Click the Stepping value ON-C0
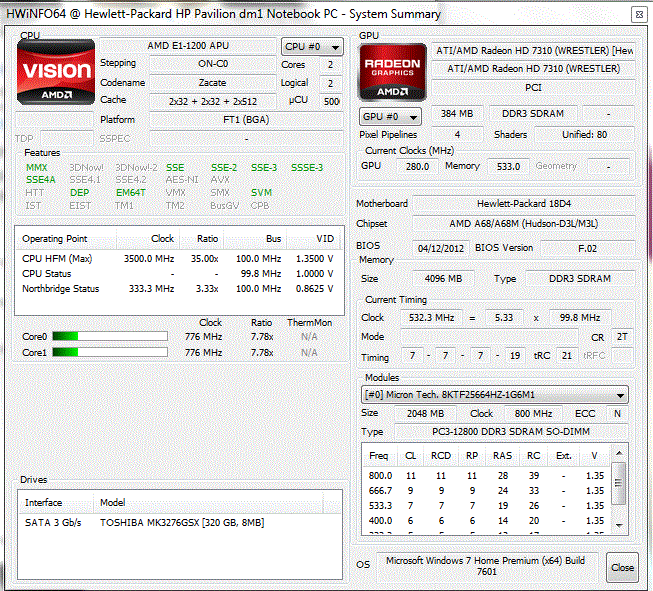Viewport: 653px width, 591px height. point(213,64)
